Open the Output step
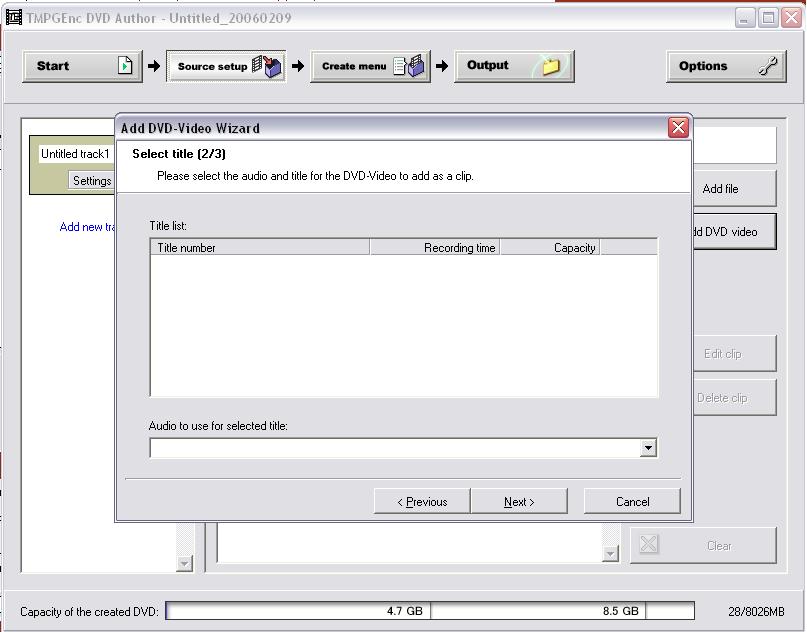The height and width of the screenshot is (632, 807). pos(514,66)
